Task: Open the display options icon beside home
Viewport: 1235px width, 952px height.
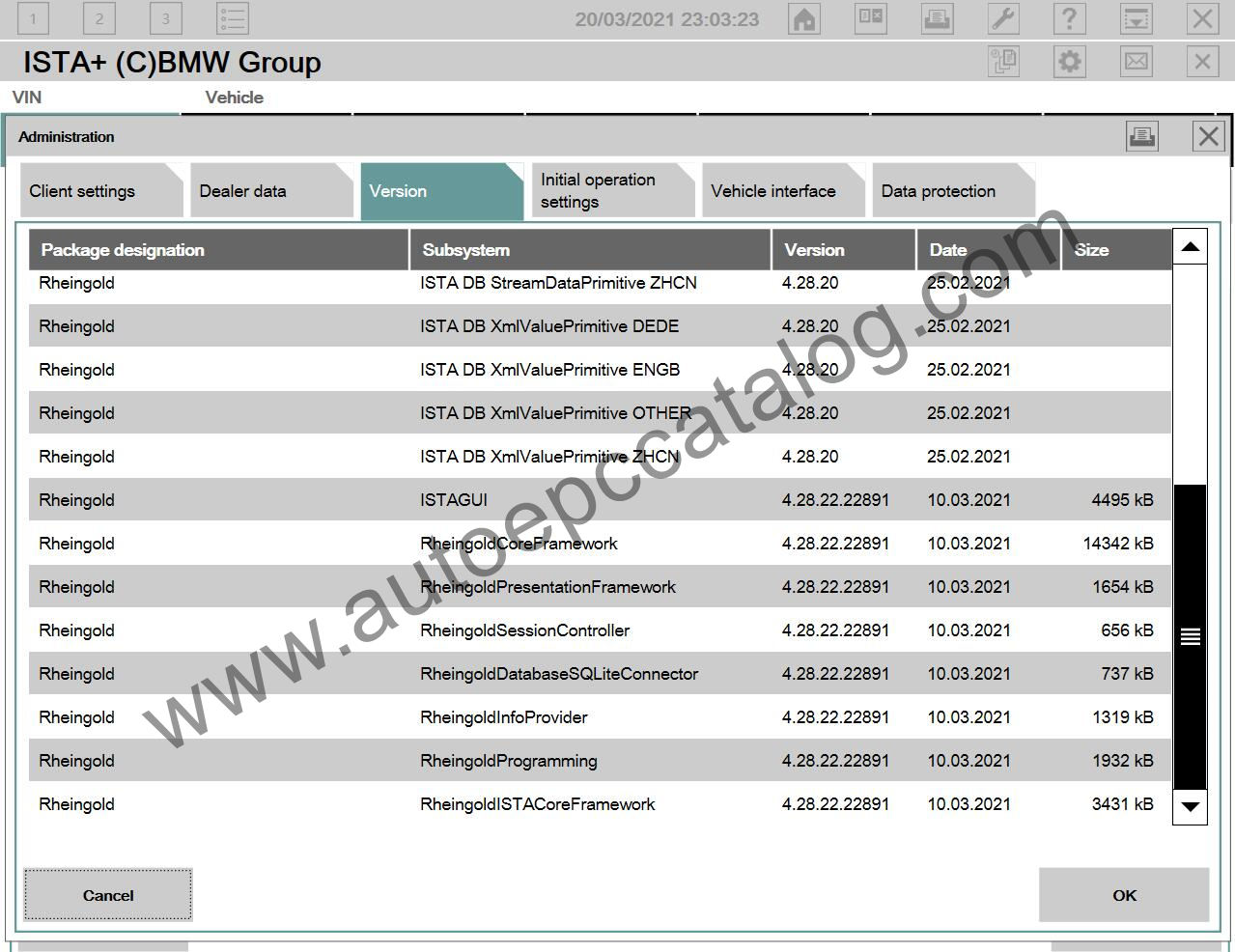Action: click(870, 18)
